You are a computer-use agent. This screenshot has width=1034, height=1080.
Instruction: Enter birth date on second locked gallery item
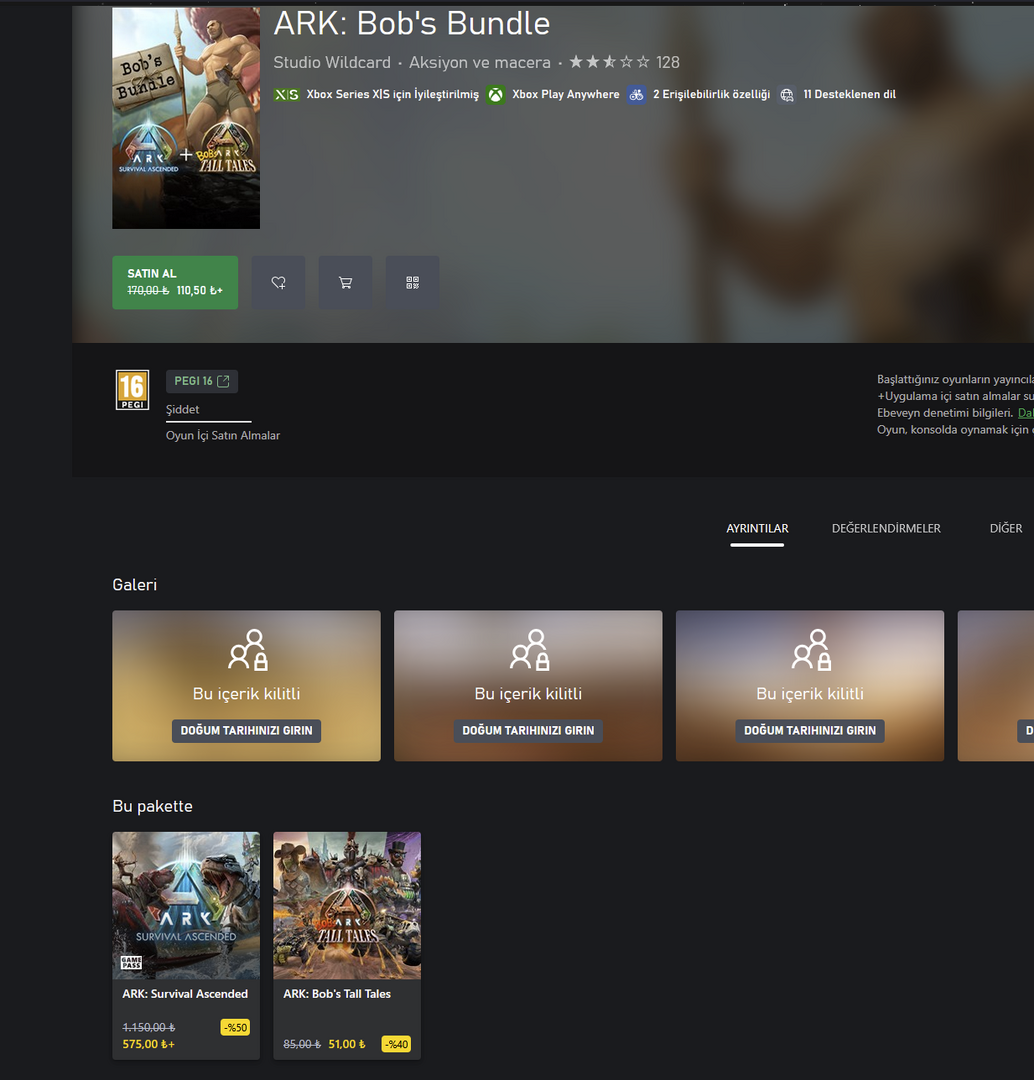528,731
